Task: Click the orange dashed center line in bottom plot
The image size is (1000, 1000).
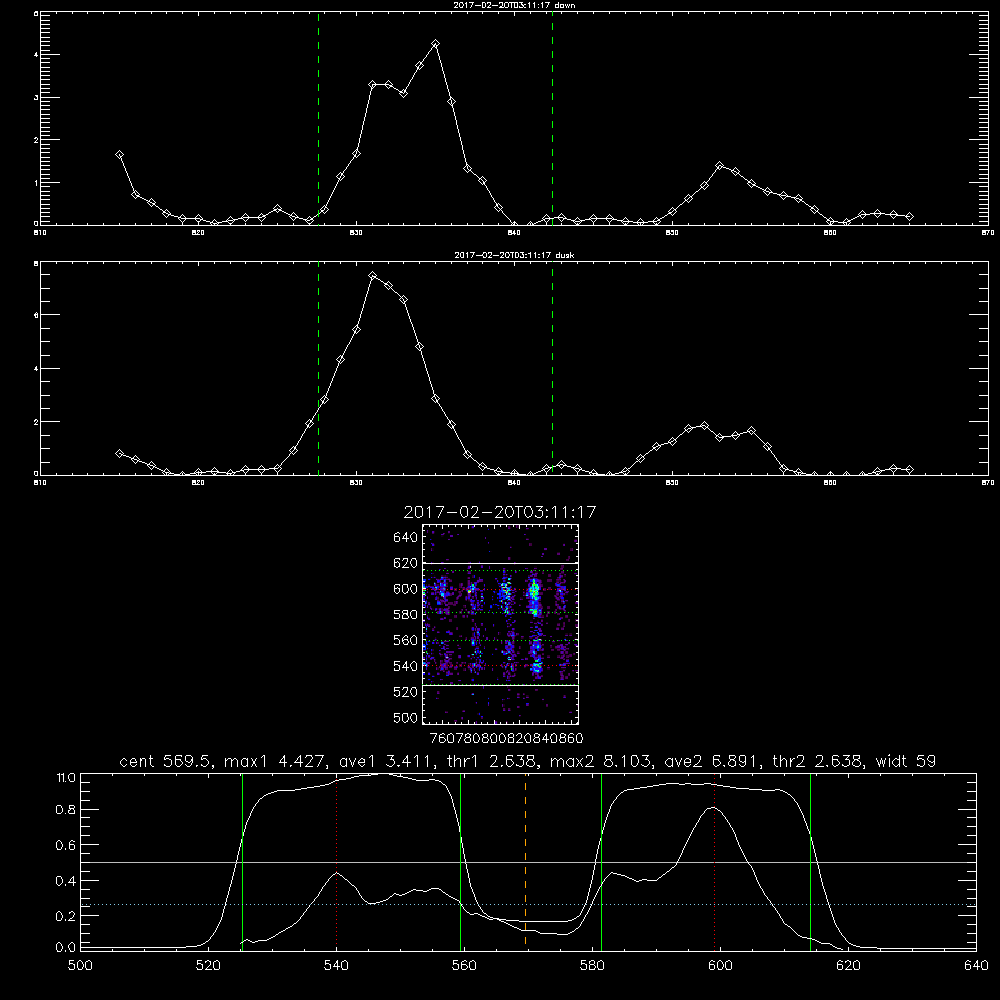Action: (x=526, y=861)
